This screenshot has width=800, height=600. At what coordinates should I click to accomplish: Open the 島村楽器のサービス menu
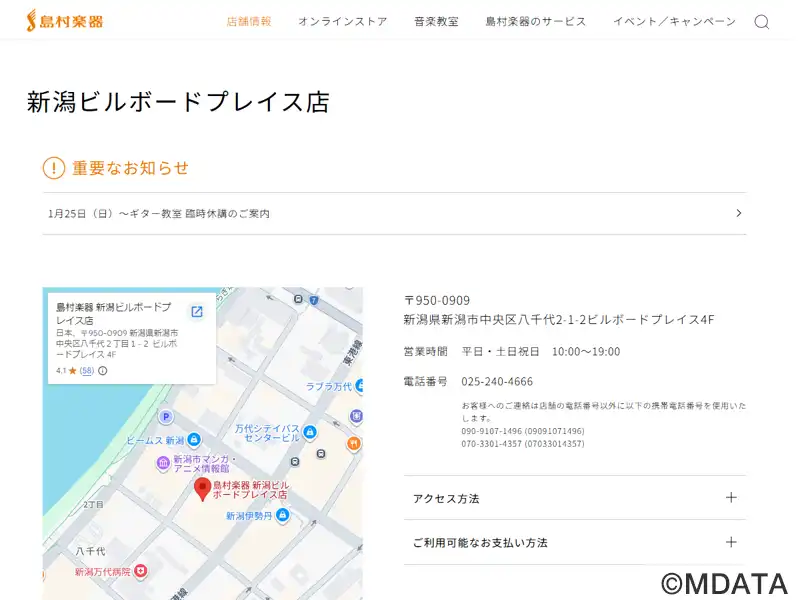[x=536, y=21]
